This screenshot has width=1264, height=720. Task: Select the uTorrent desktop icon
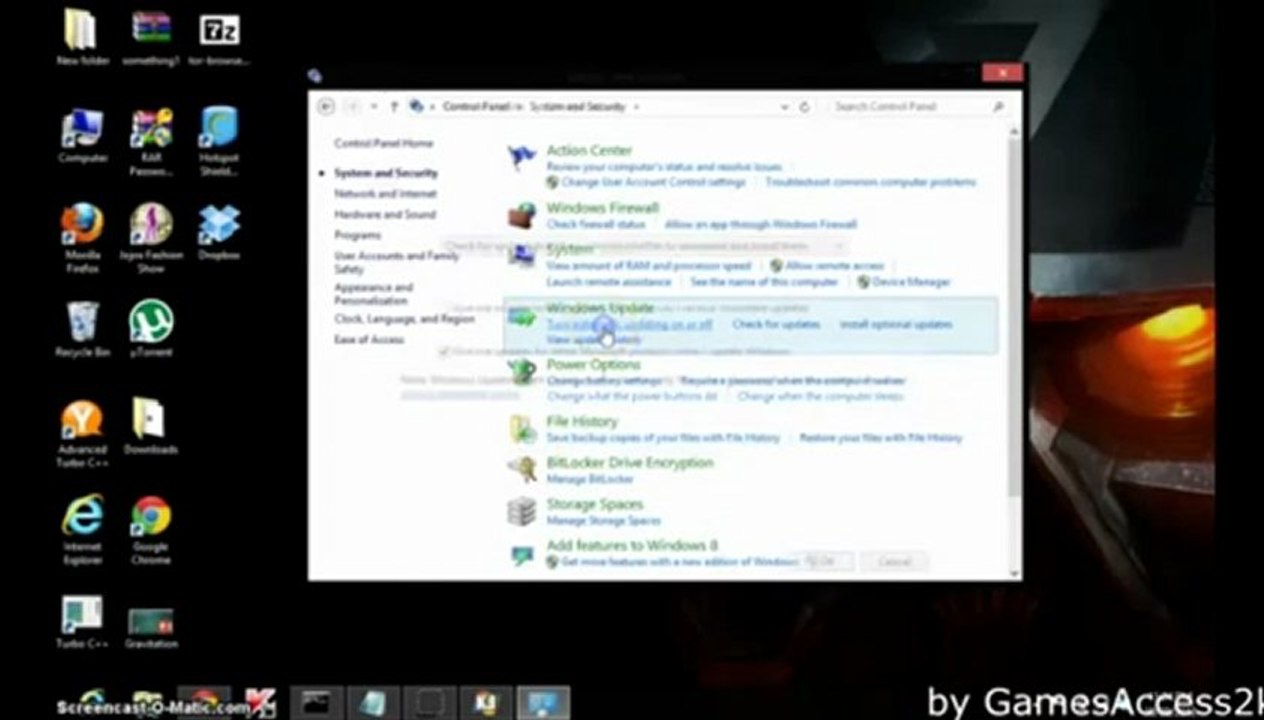pos(151,329)
